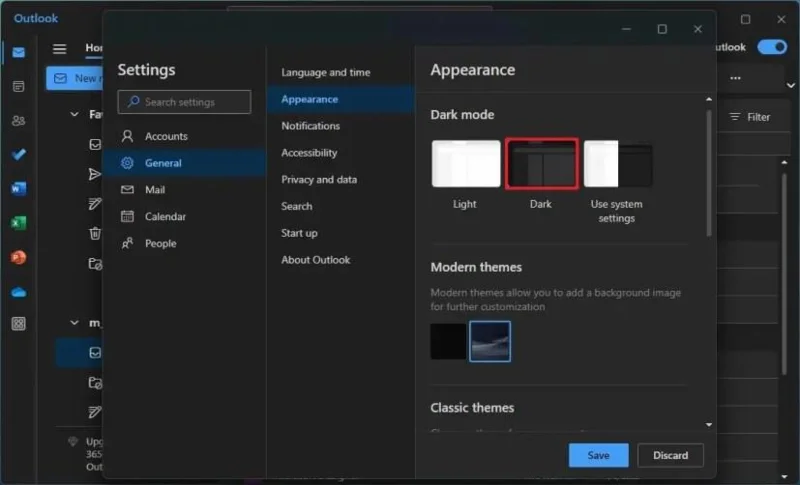Pick the plain black modern theme swatch
This screenshot has width=800, height=485.
pyautogui.click(x=448, y=341)
